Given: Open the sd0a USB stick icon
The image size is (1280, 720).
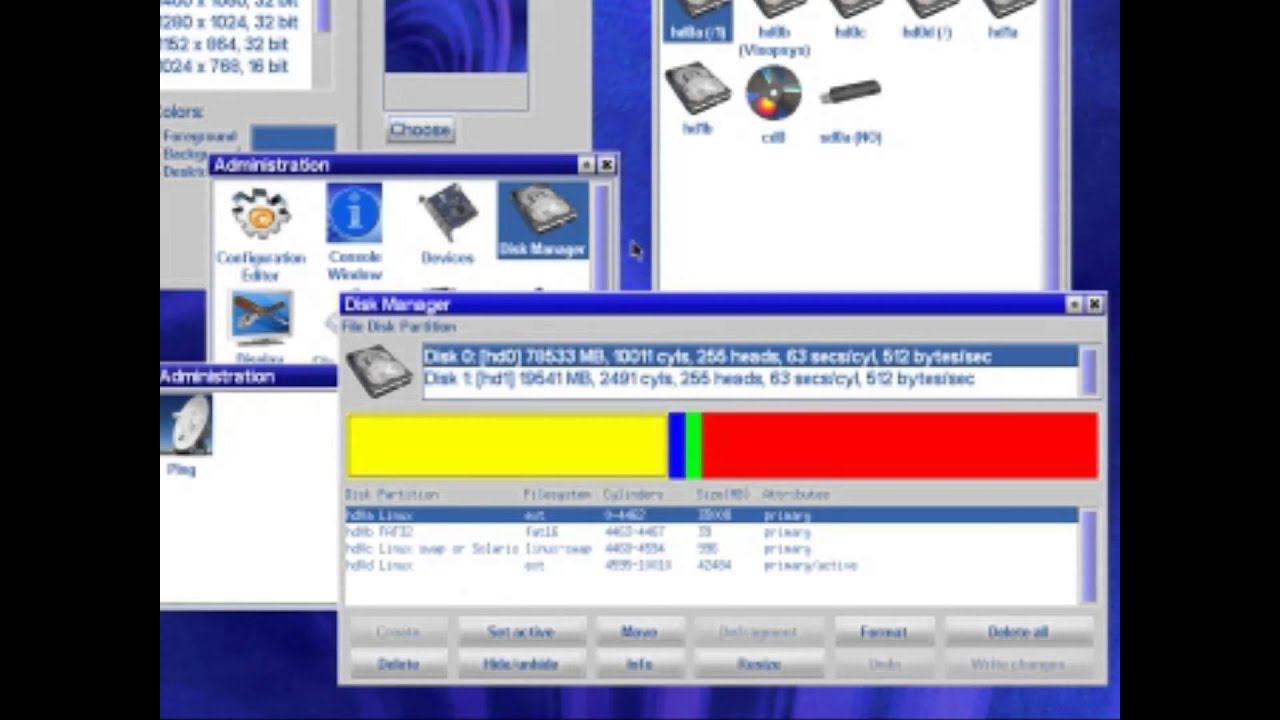Looking at the screenshot, I should tap(850, 110).
